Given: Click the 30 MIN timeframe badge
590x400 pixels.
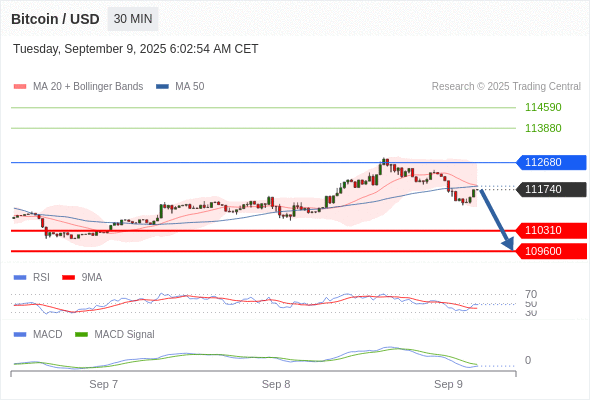Looking at the screenshot, I should coord(133,19).
